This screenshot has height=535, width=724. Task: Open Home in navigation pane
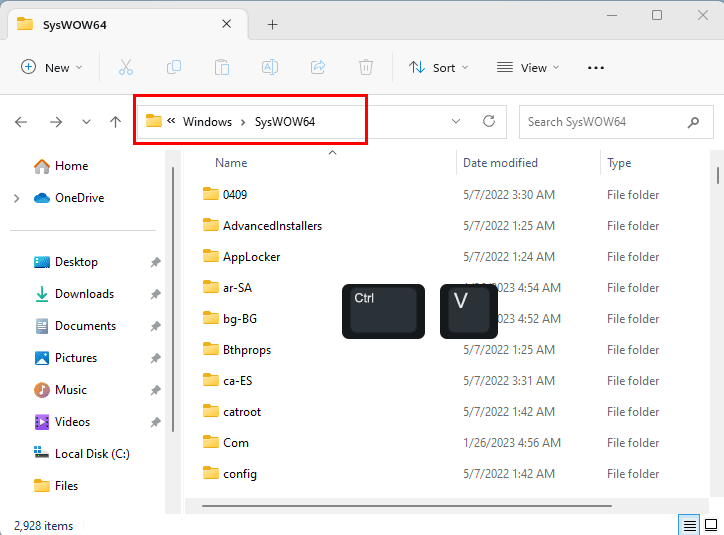click(x=71, y=166)
